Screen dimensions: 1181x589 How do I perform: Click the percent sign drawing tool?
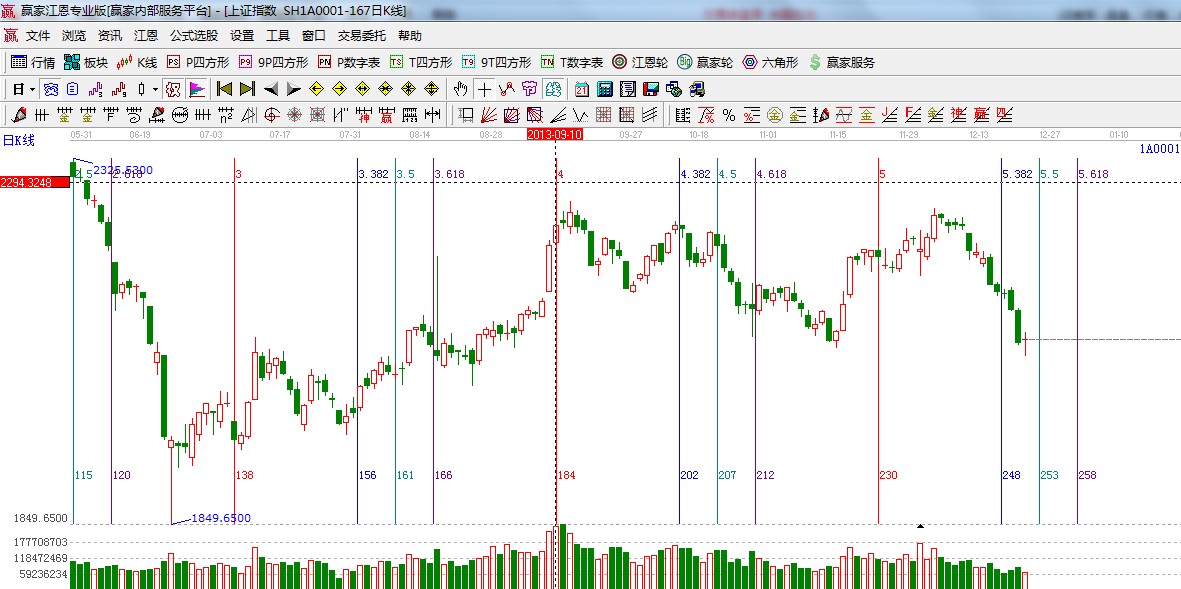click(729, 115)
